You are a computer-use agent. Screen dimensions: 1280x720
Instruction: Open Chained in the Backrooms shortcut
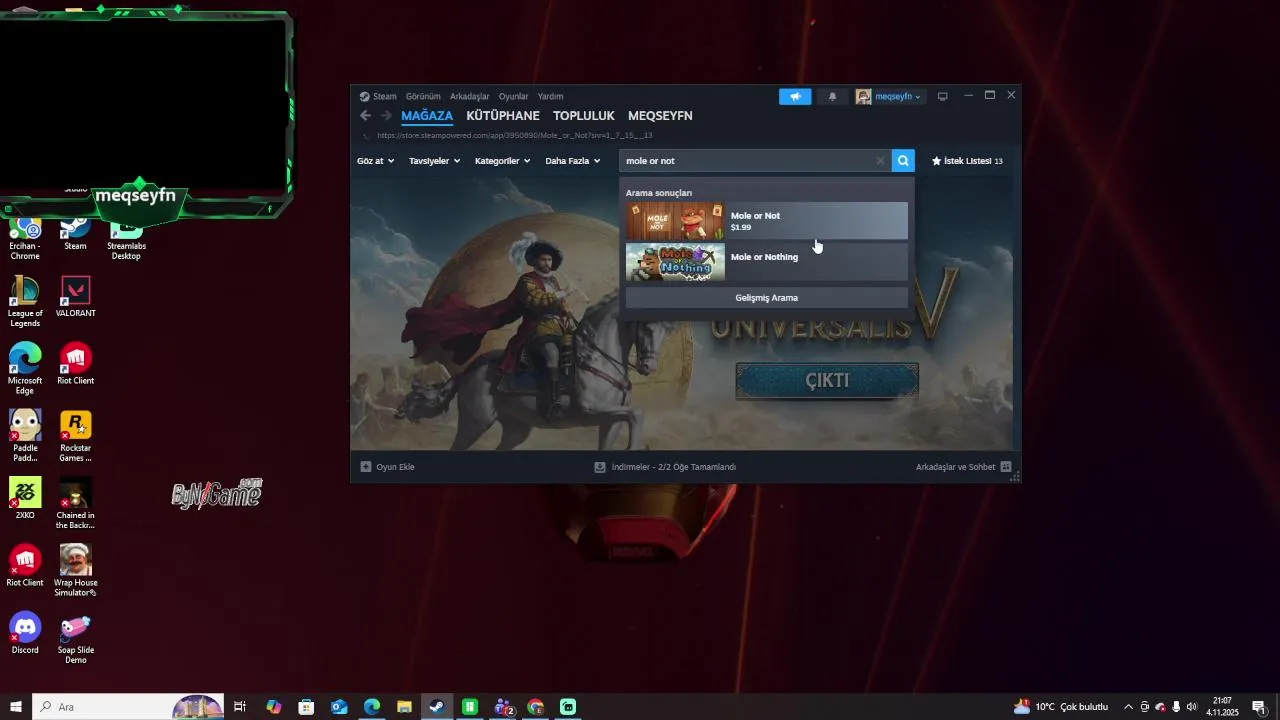tap(75, 503)
